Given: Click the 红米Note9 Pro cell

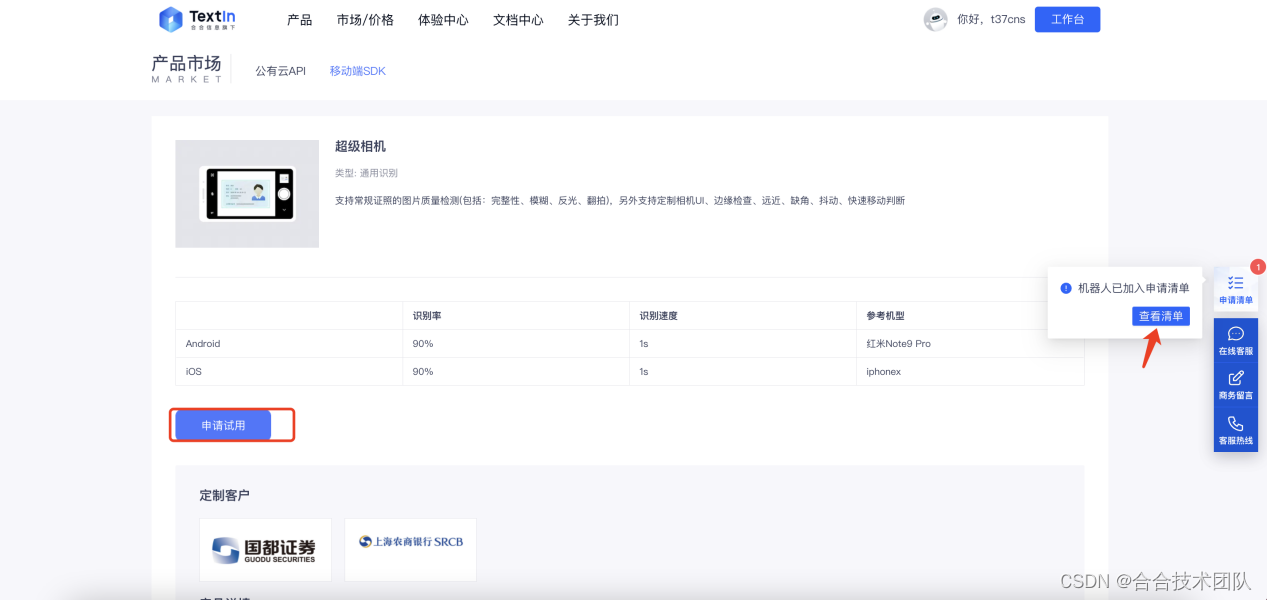Looking at the screenshot, I should tap(898, 343).
